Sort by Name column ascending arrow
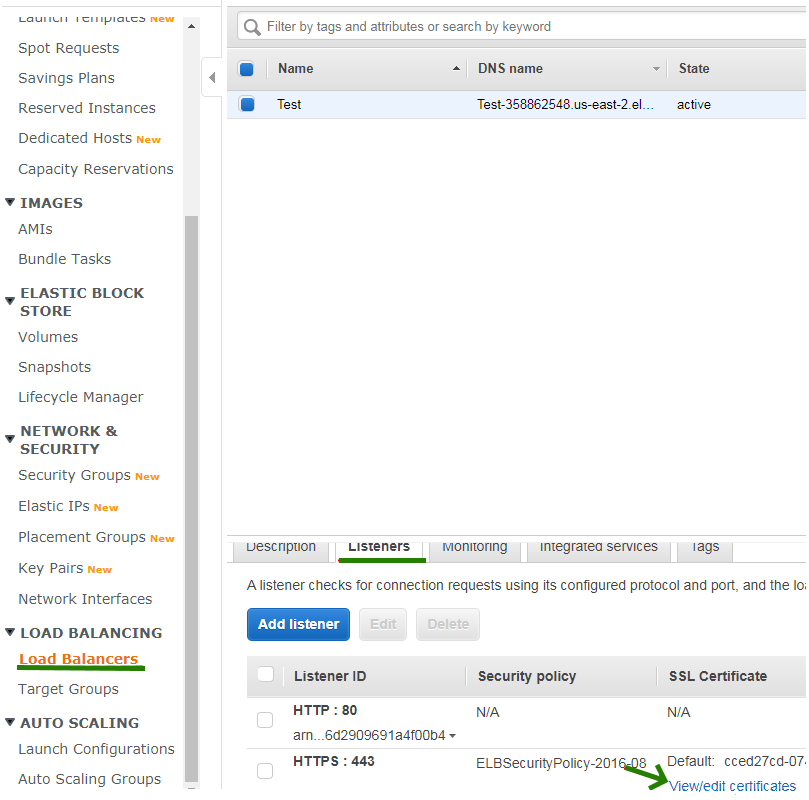Screen dimensions: 809x800 click(456, 68)
